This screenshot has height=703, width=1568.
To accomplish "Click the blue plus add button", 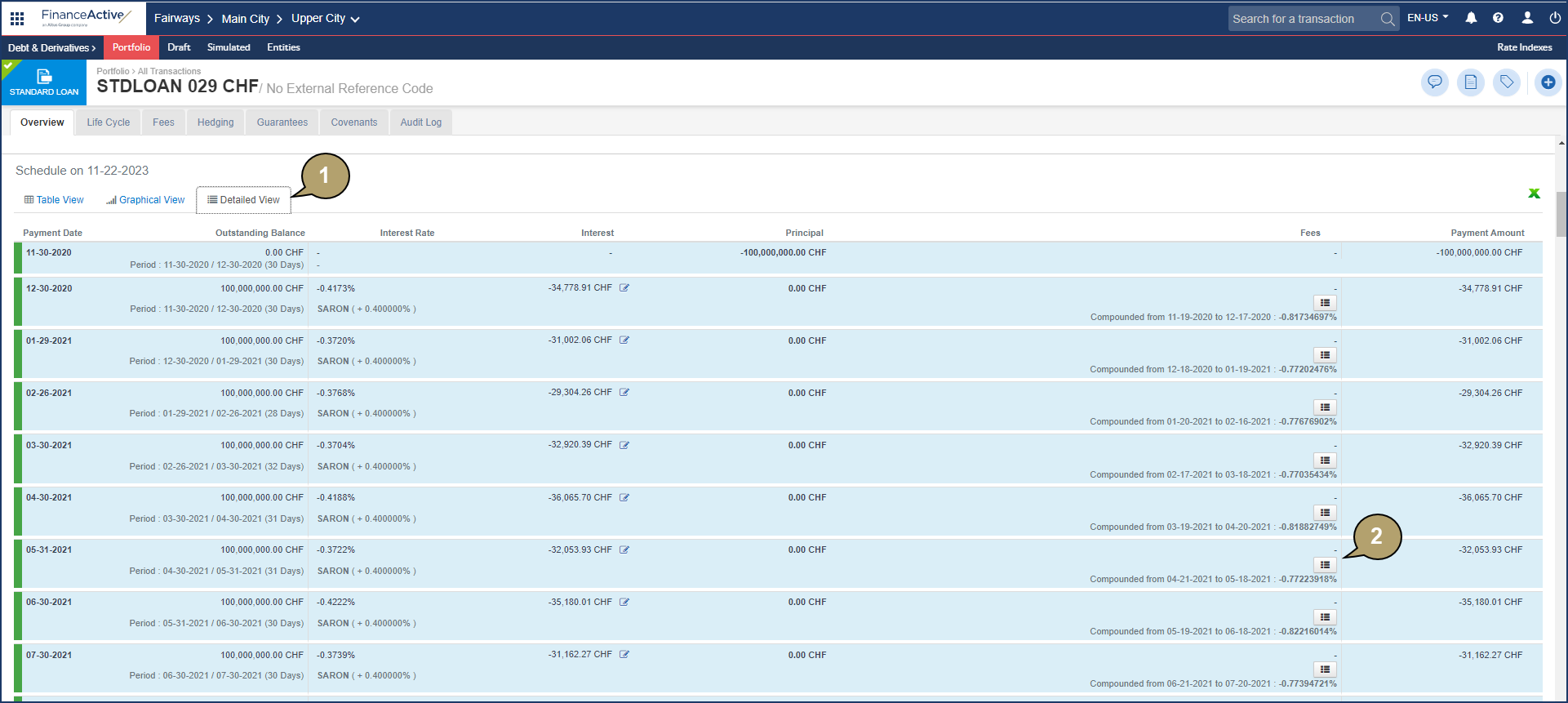I will pos(1548,82).
